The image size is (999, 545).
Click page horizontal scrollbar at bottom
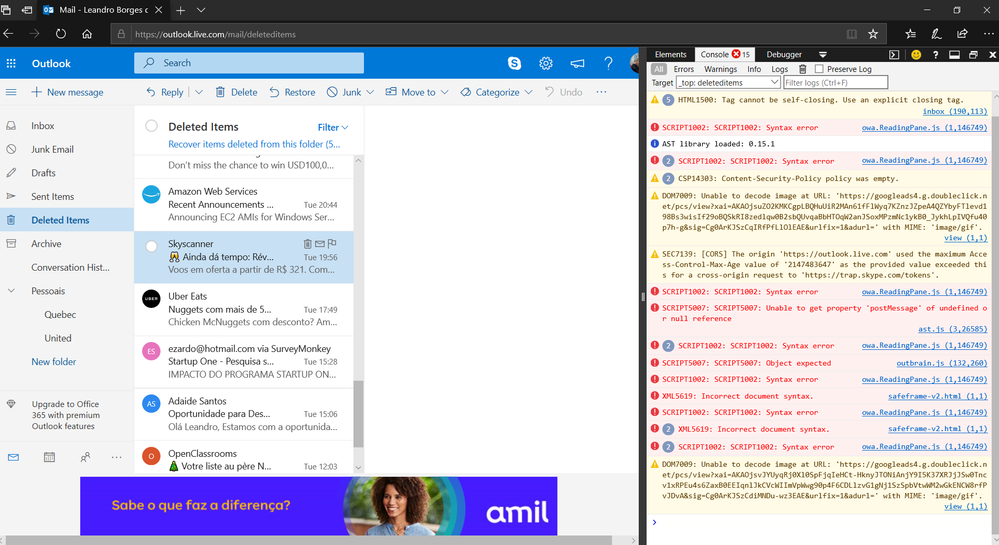click(x=309, y=540)
